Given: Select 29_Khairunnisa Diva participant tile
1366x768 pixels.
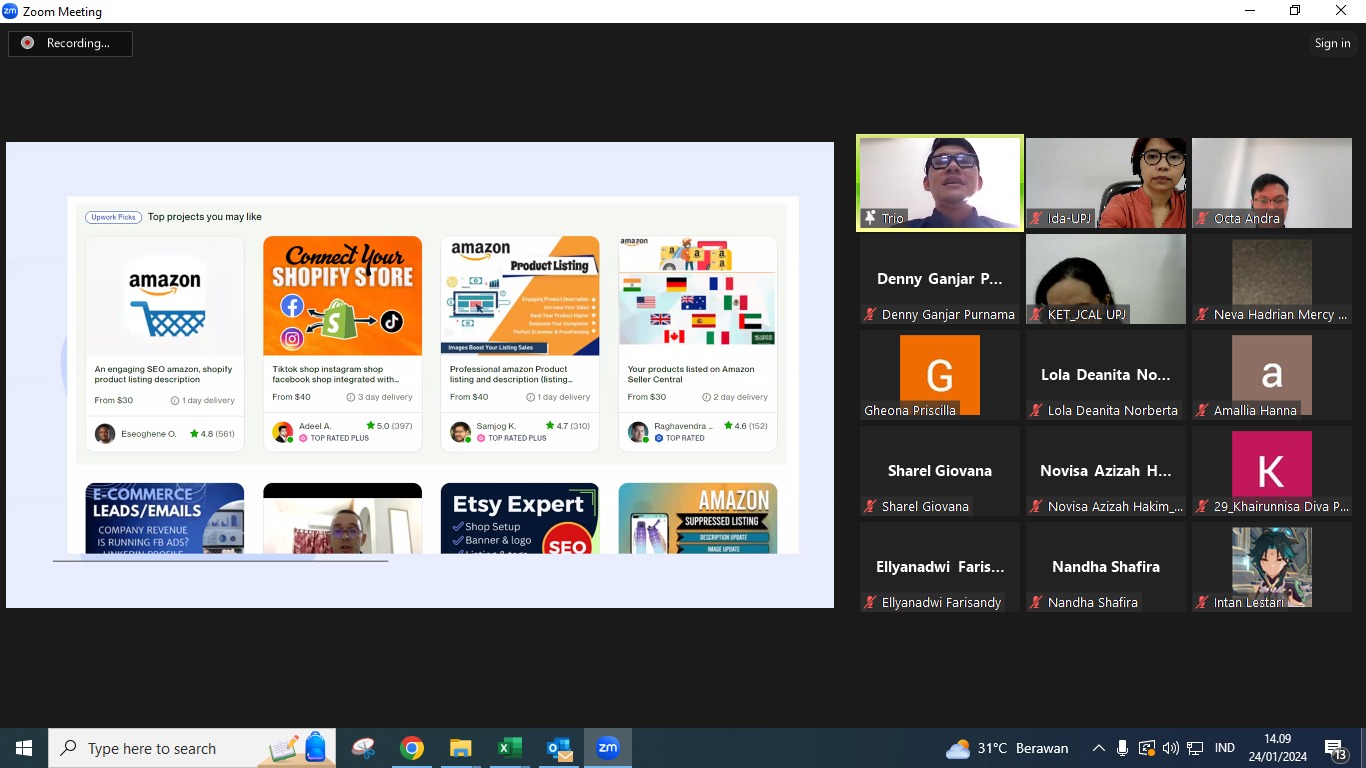Looking at the screenshot, I should tap(1272, 471).
